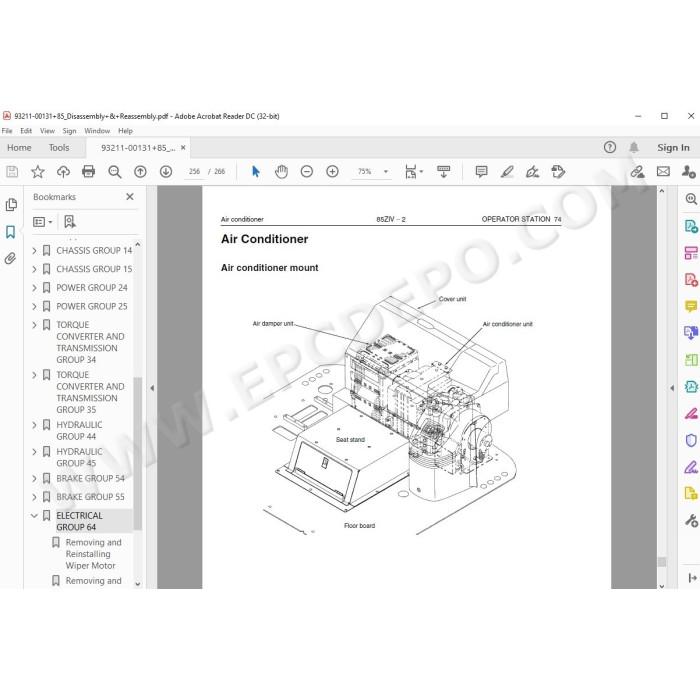Expand CHASSIS GROUP 14 bookmark
The height and width of the screenshot is (700, 700).
tap(34, 251)
